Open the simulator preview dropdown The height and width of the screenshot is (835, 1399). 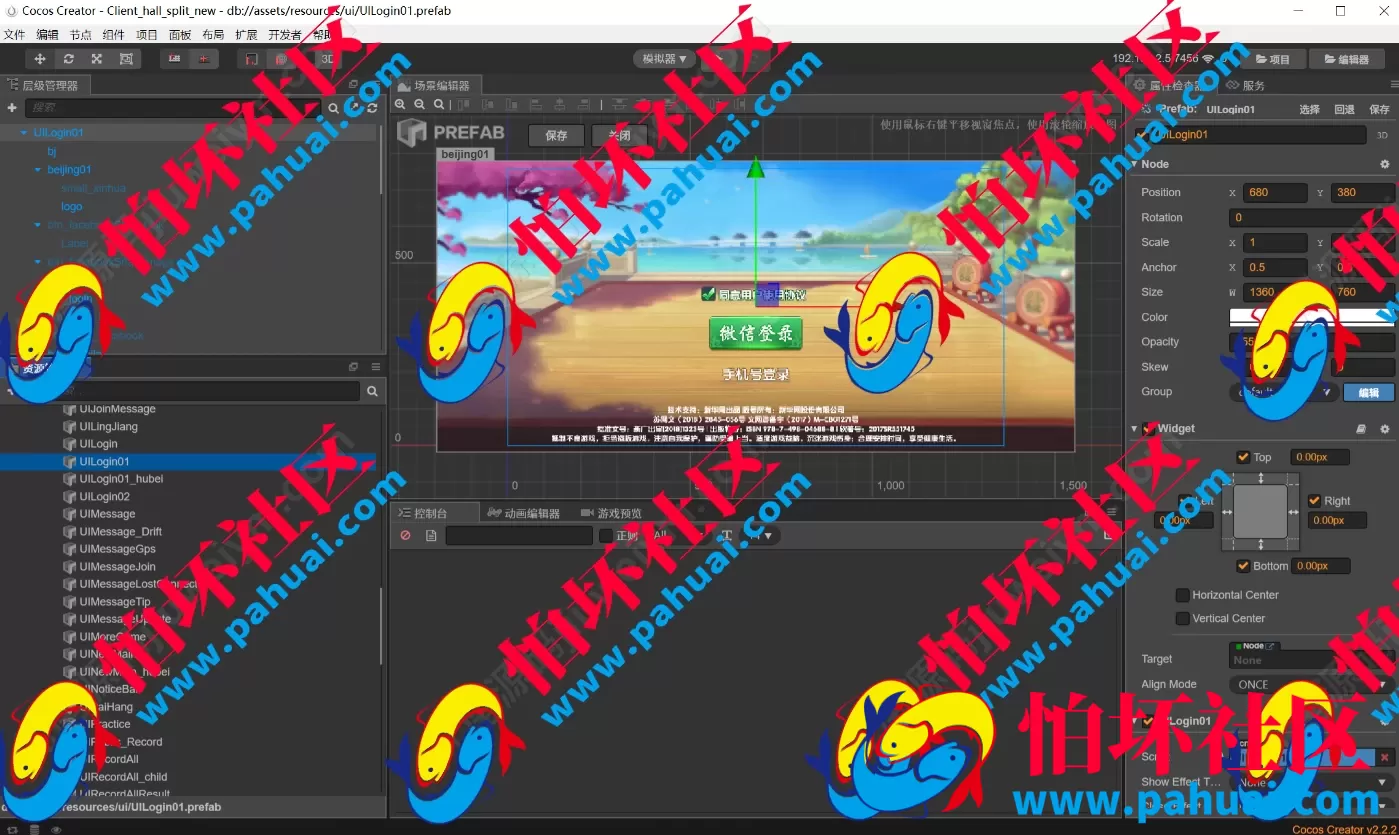[665, 59]
